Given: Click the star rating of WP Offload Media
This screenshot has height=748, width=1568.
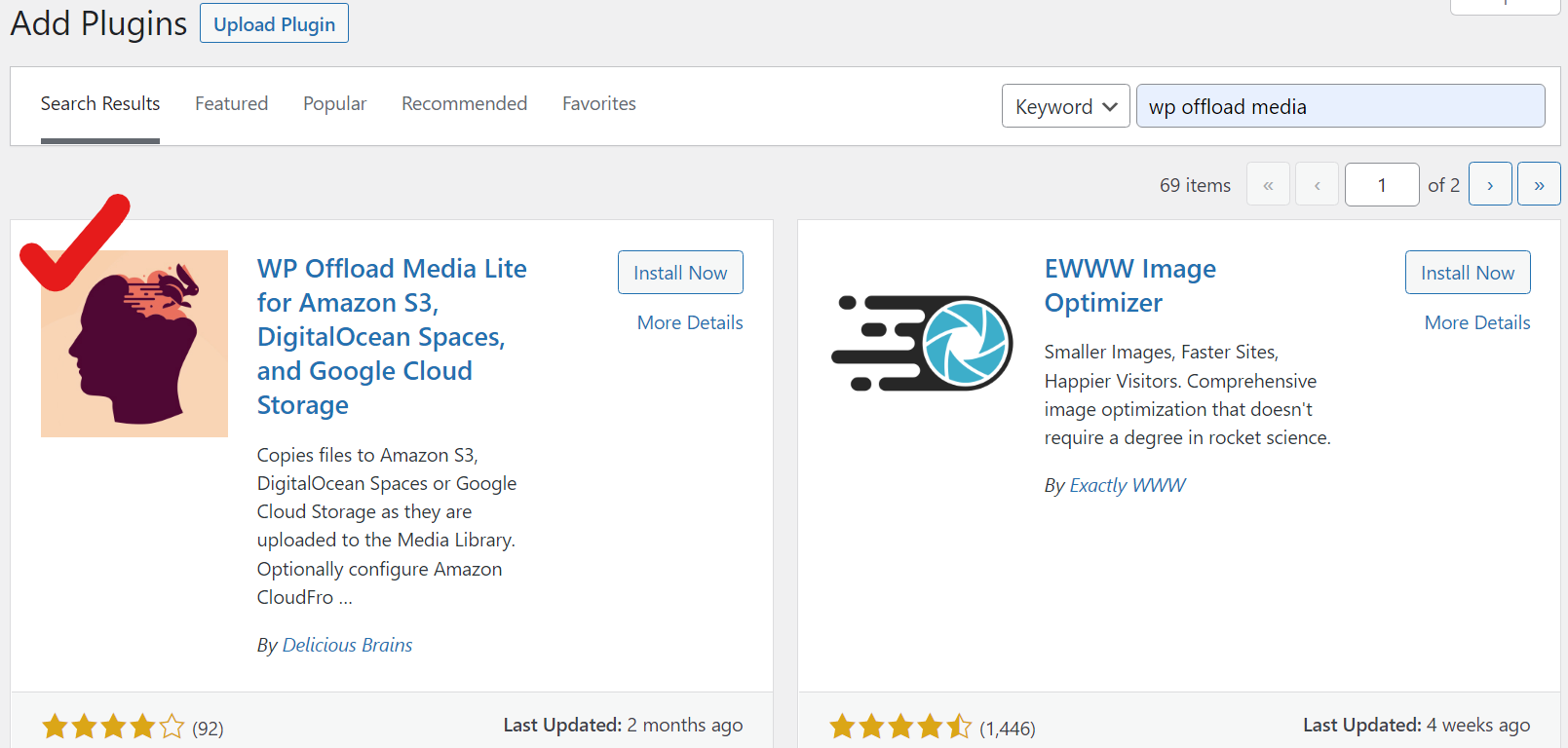Looking at the screenshot, I should (x=113, y=727).
